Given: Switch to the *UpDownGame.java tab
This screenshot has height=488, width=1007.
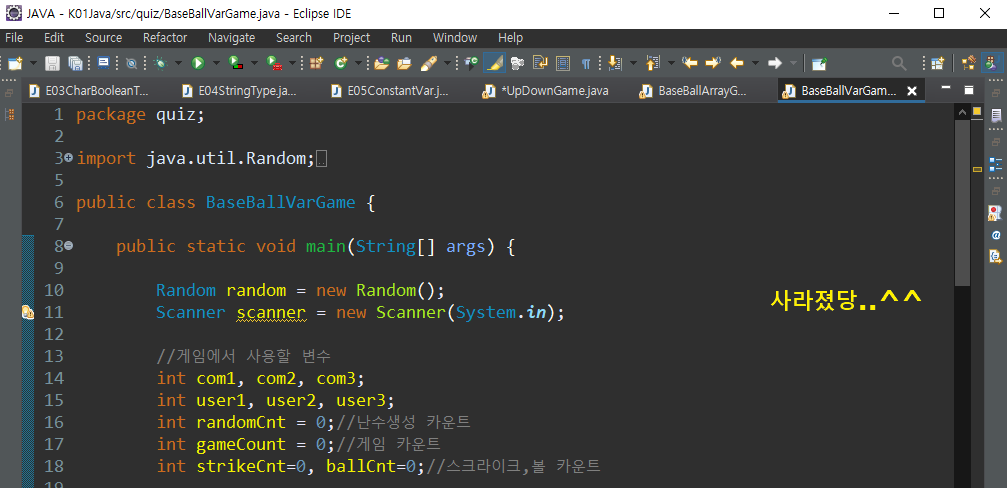Looking at the screenshot, I should click(x=545, y=91).
